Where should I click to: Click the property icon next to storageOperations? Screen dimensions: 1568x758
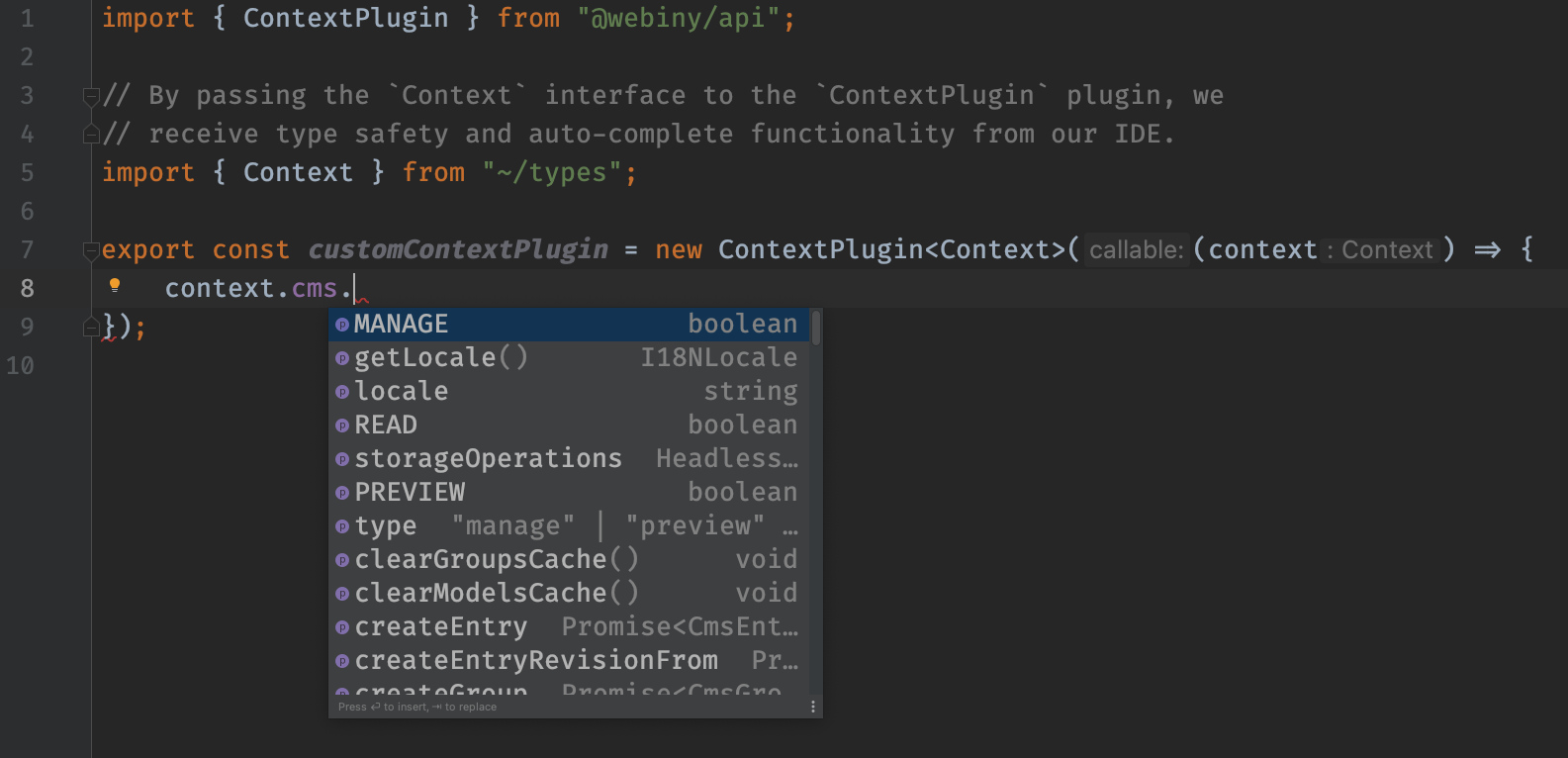tap(341, 458)
